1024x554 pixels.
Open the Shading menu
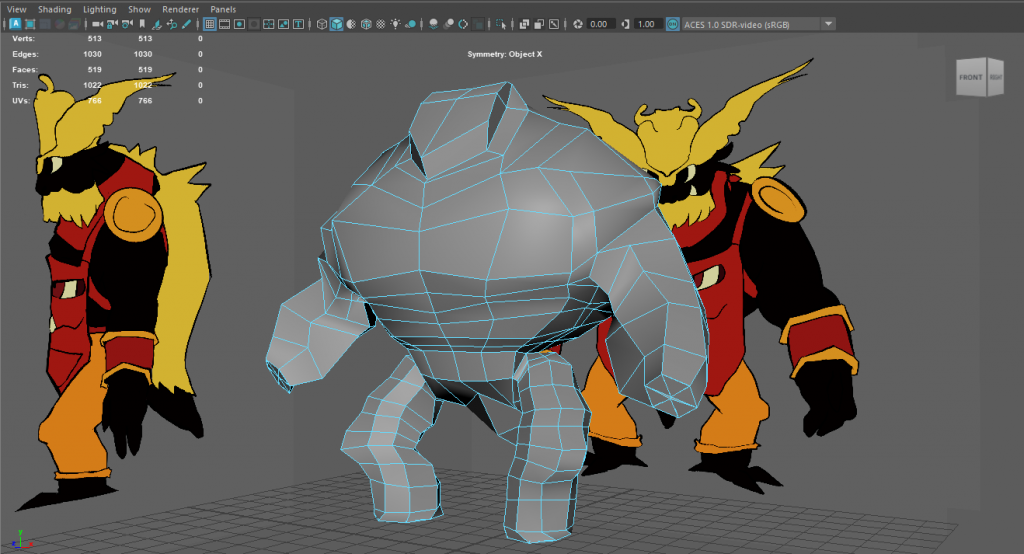[55, 9]
